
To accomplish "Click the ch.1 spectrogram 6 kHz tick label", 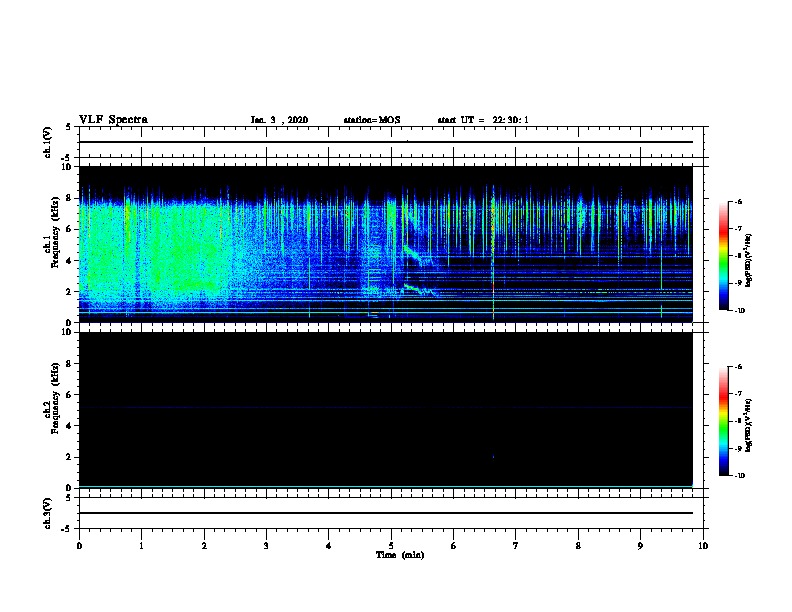I will click(69, 229).
